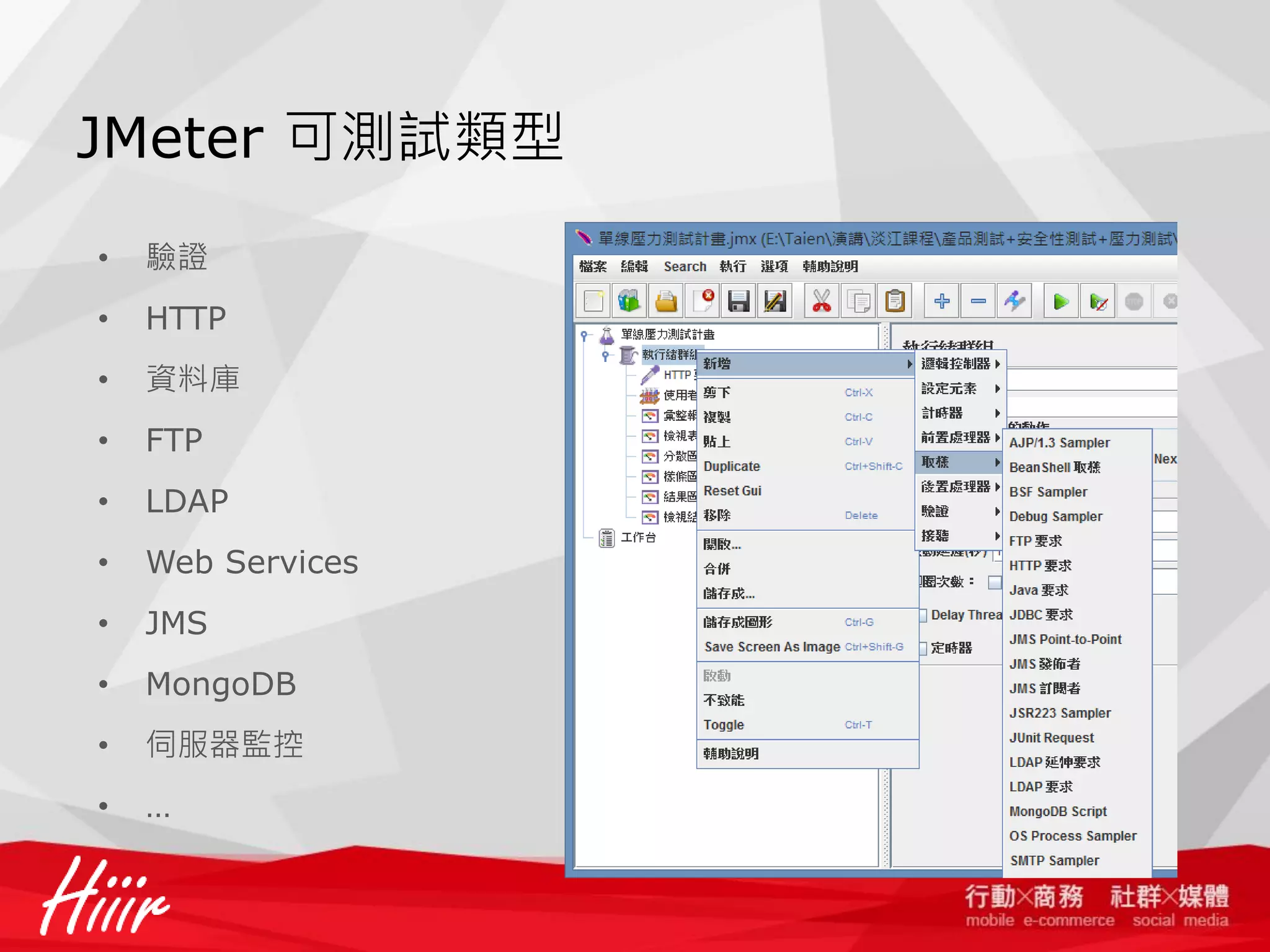Select the 單線壓力測試計畫 flask icon
Image resolution: width=1270 pixels, height=952 pixels.
pos(607,335)
